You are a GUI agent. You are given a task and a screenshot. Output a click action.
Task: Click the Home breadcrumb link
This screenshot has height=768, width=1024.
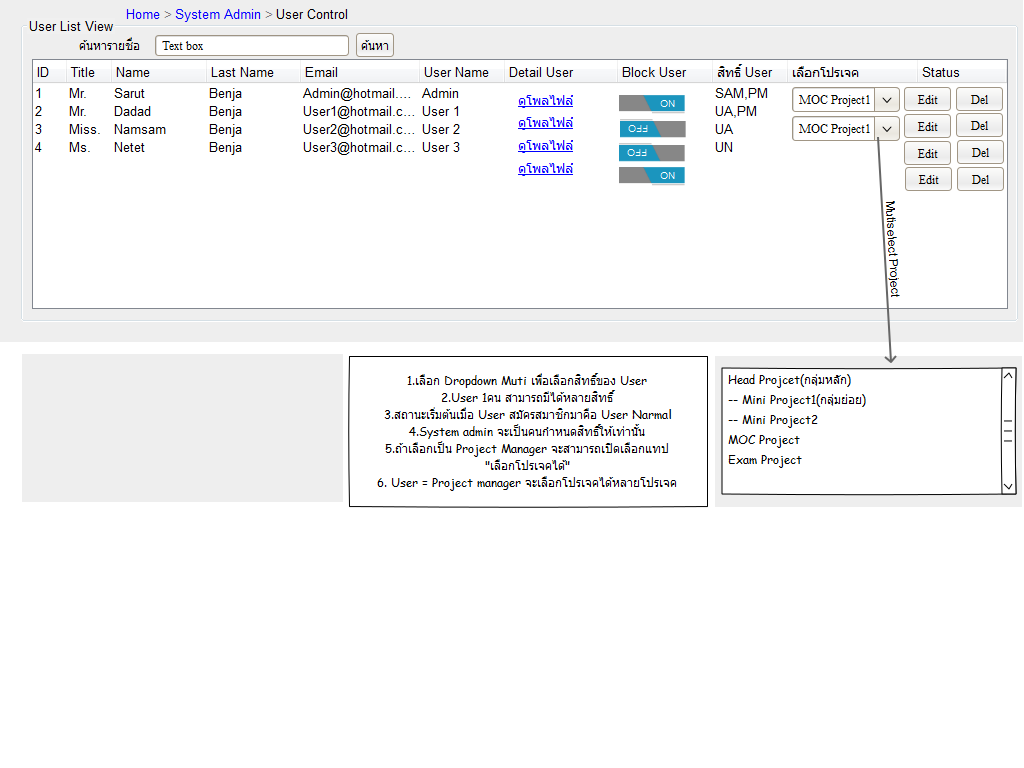(x=143, y=15)
